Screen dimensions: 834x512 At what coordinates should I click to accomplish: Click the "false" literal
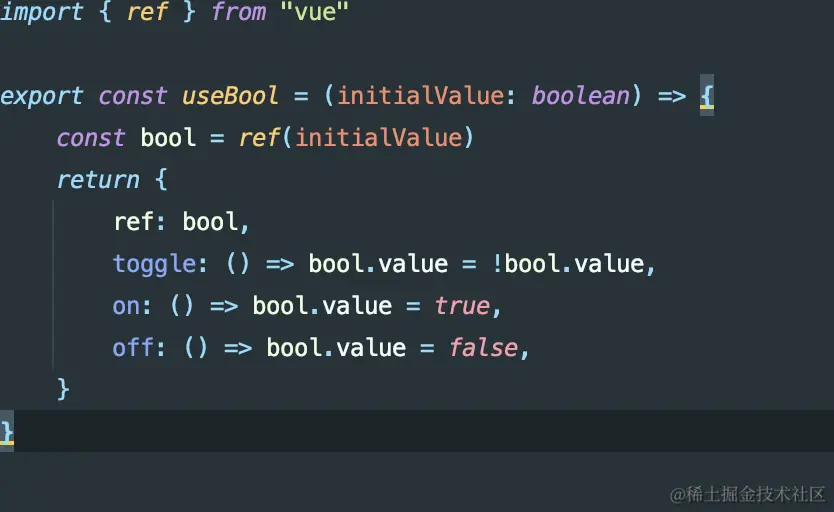tap(483, 348)
